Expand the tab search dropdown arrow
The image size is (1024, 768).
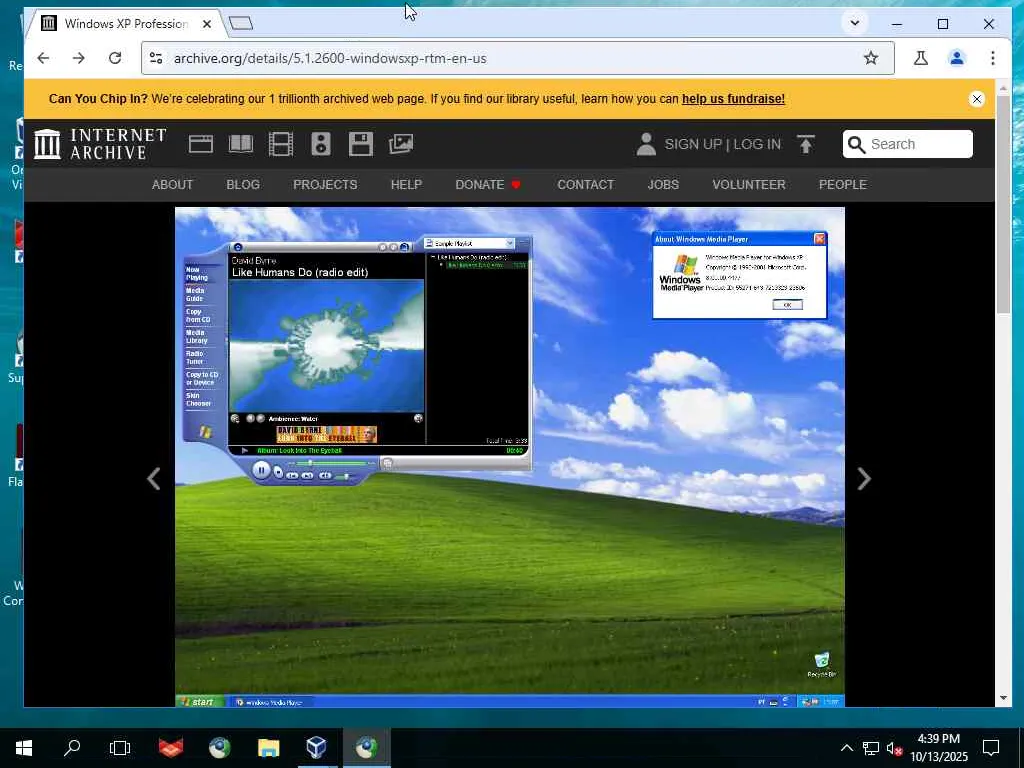click(x=854, y=24)
